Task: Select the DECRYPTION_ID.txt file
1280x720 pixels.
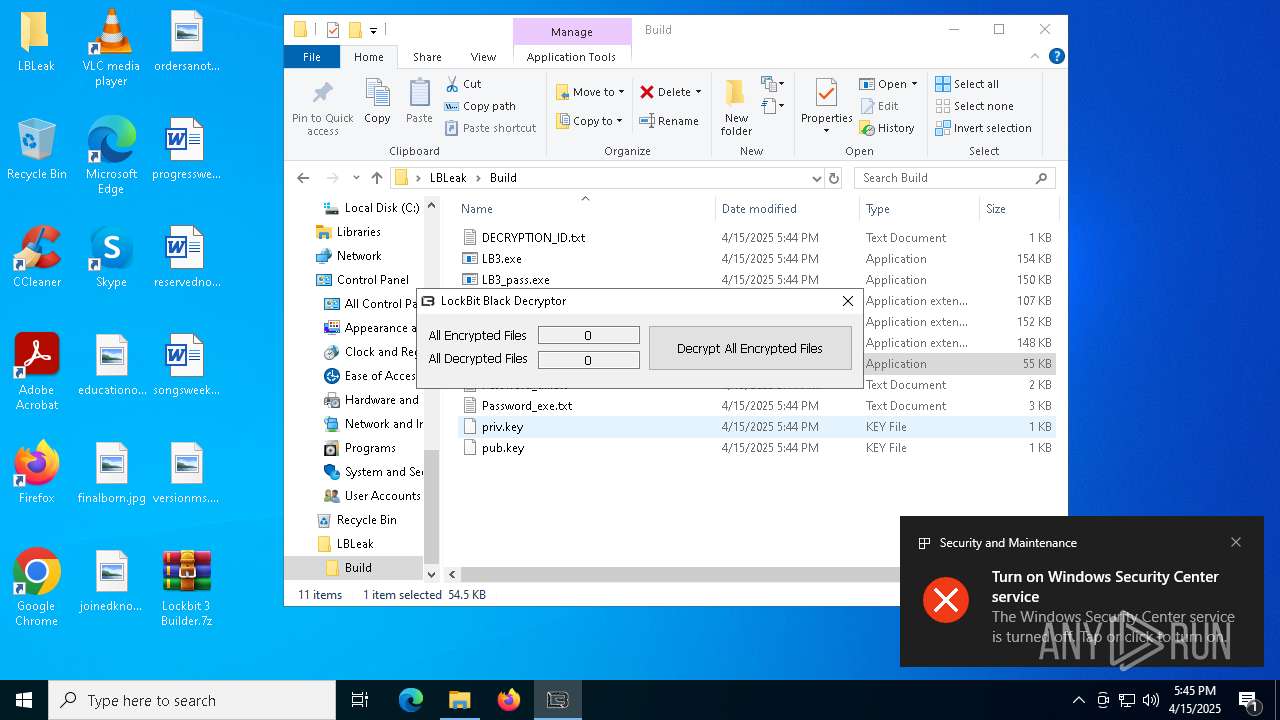Action: click(533, 238)
